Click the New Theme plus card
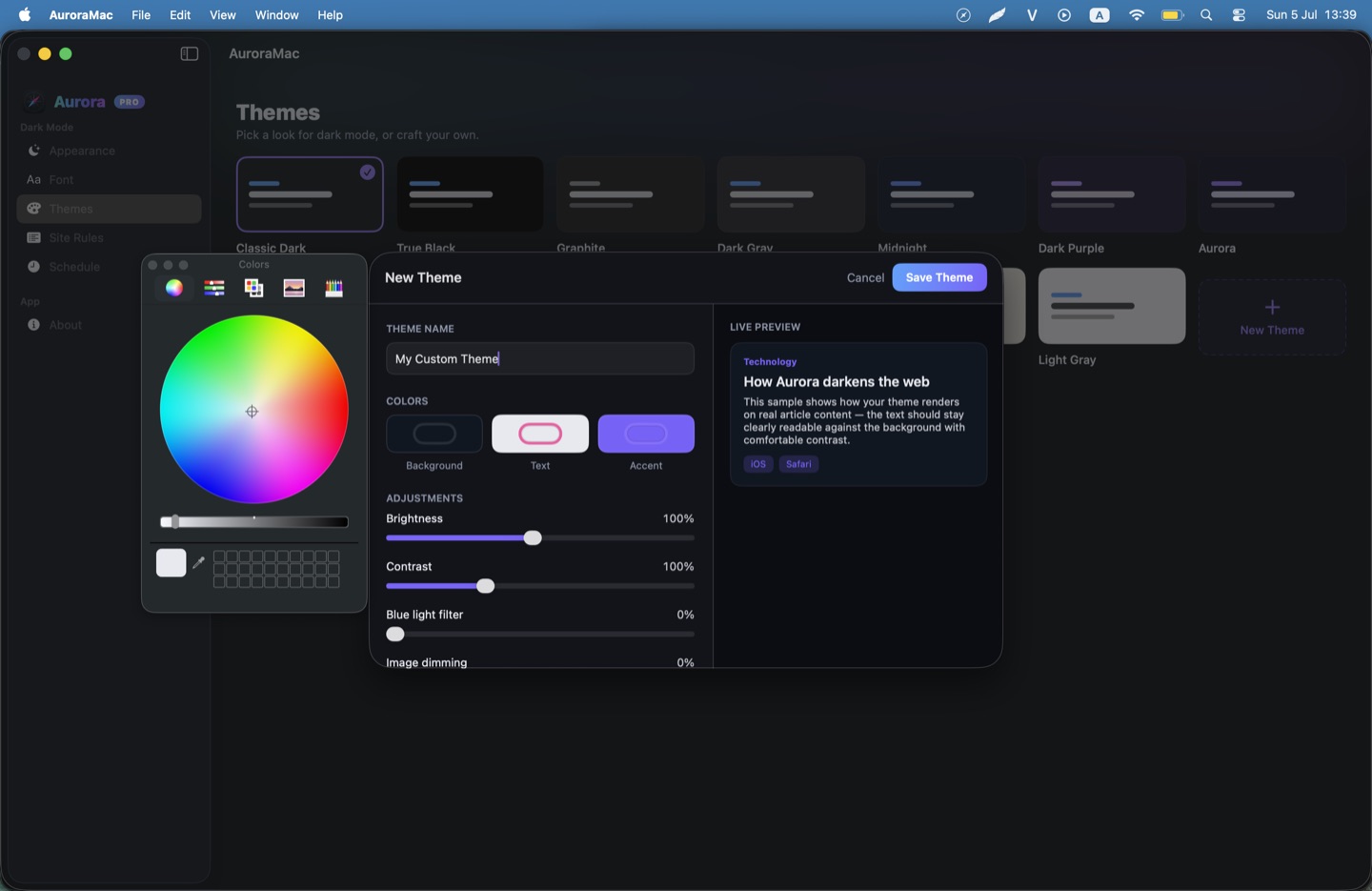Image resolution: width=1372 pixels, height=891 pixels. (1272, 316)
